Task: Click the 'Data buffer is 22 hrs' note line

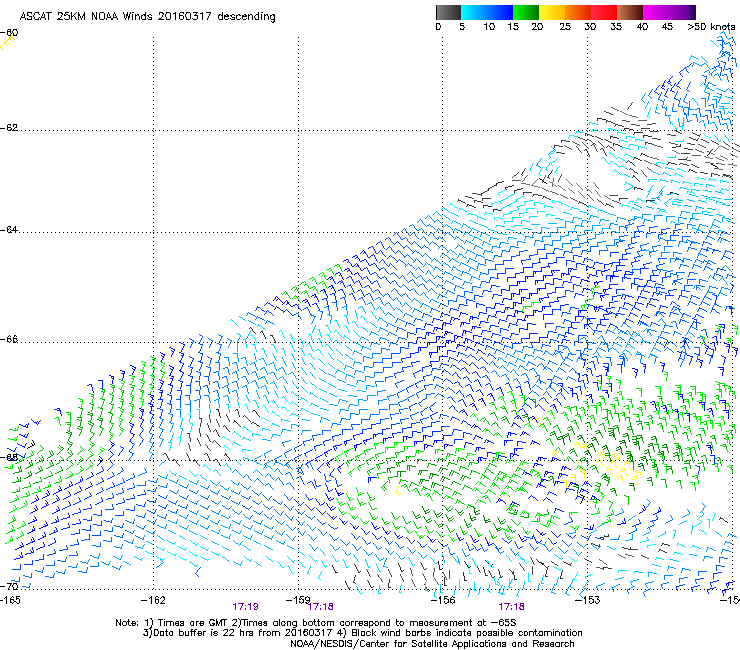Action: tap(362, 633)
